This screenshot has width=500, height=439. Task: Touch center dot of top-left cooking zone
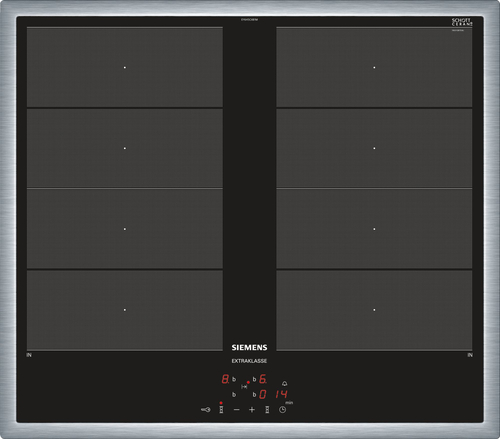pos(125,67)
